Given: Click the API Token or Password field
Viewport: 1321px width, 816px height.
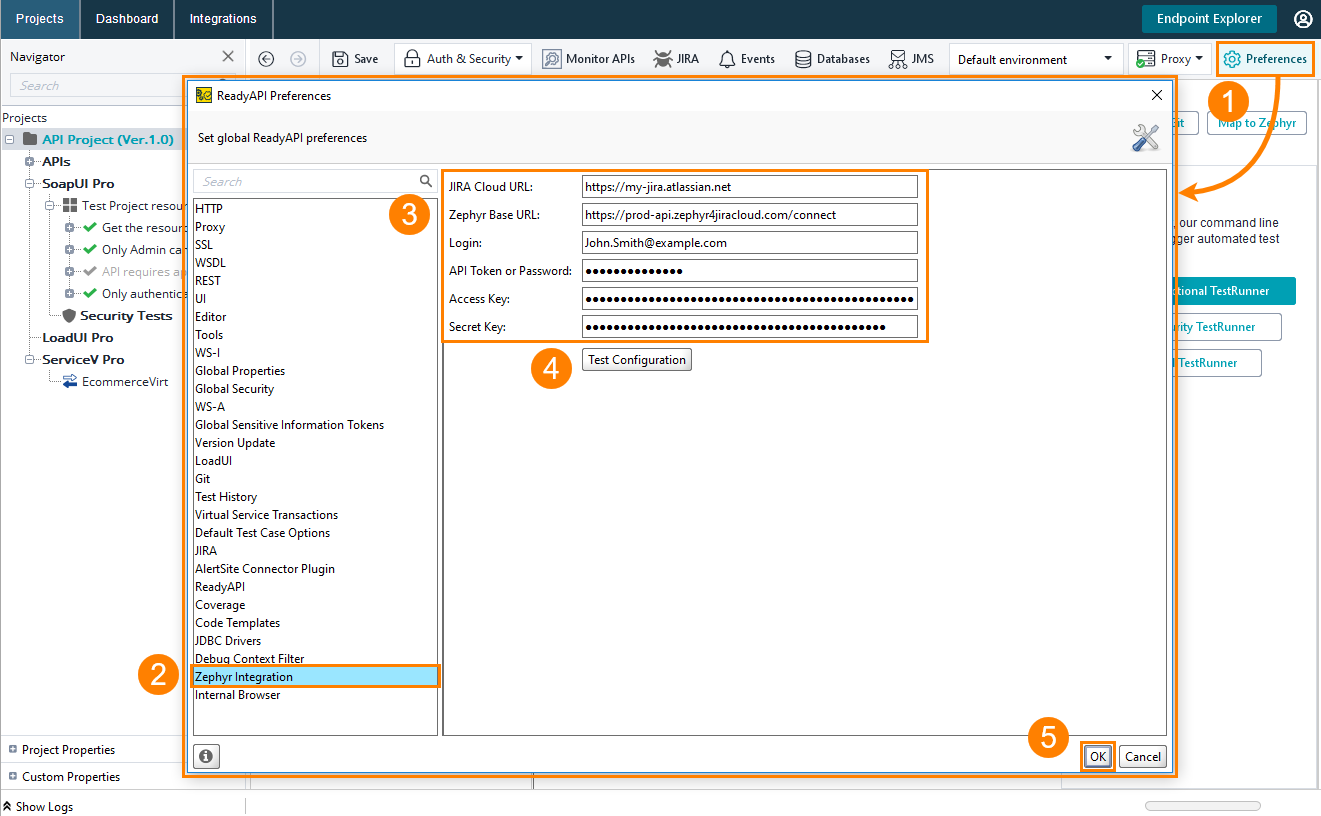Looking at the screenshot, I should 749,270.
